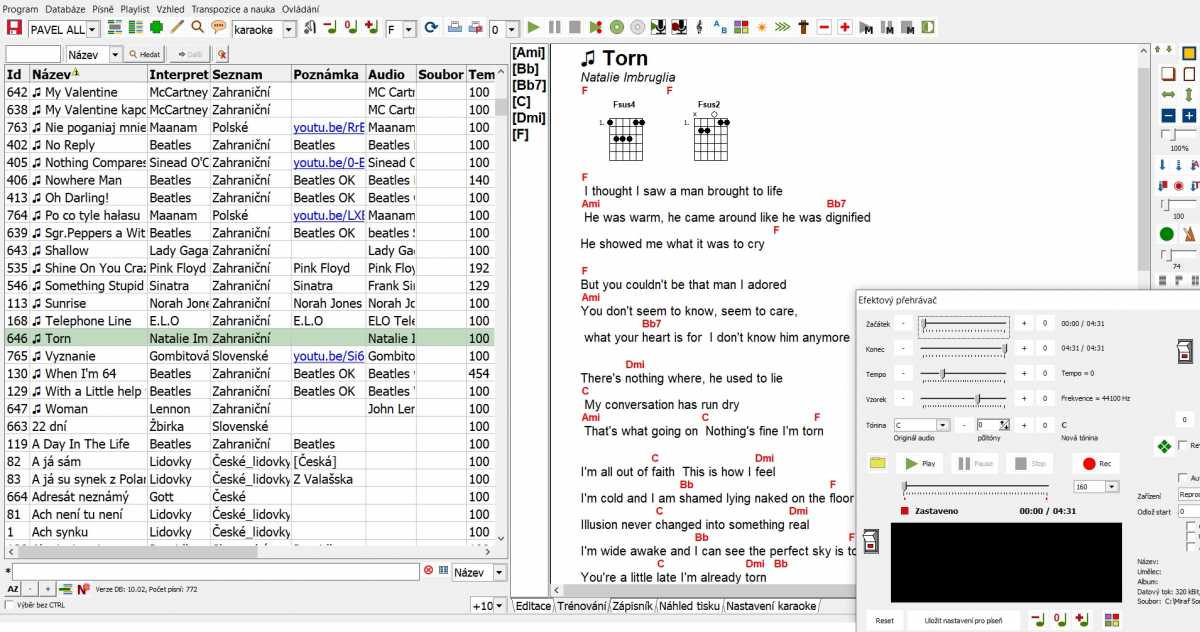Viewport: 1200px width, 632px height.
Task: Switch to the Náhled tisku tab
Action: pos(689,606)
